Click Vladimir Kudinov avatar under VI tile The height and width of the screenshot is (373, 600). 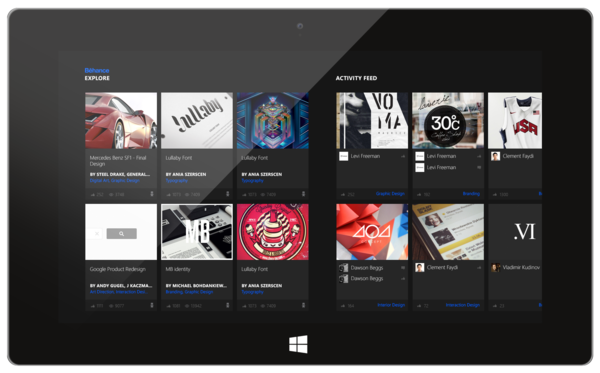click(x=495, y=267)
